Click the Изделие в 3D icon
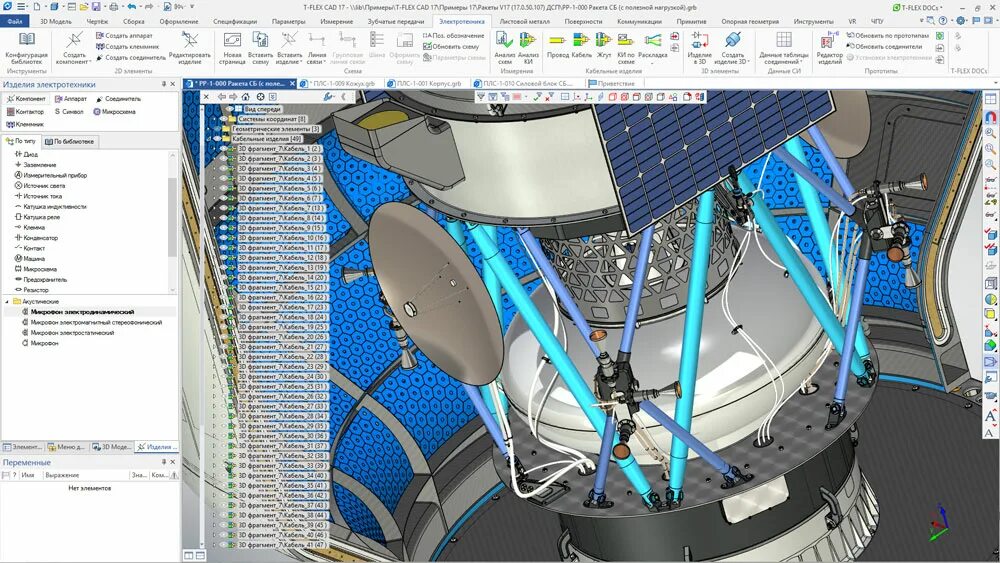The width and height of the screenshot is (1000, 563). point(699,41)
